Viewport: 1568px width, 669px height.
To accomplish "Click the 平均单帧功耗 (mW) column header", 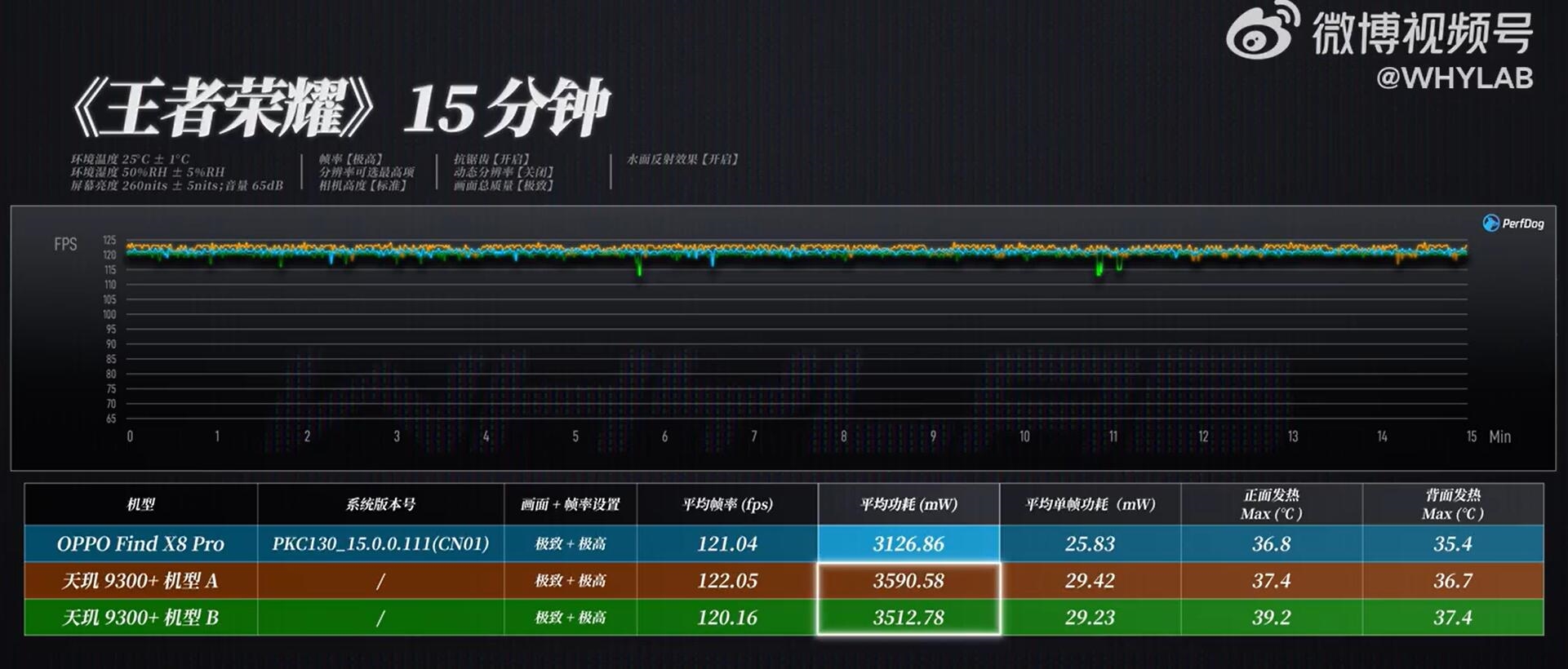I will pyautogui.click(x=1090, y=504).
